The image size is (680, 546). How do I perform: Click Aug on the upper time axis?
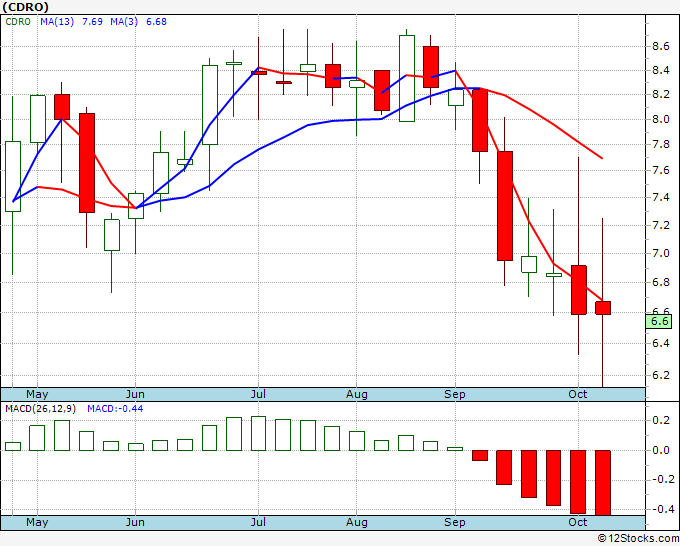pos(357,395)
